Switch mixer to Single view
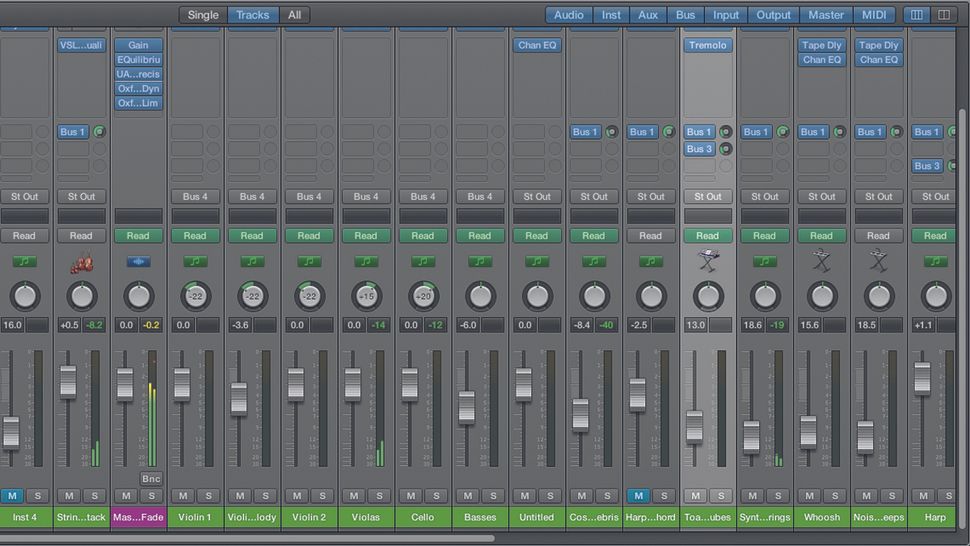The width and height of the screenshot is (970, 546). pyautogui.click(x=203, y=15)
